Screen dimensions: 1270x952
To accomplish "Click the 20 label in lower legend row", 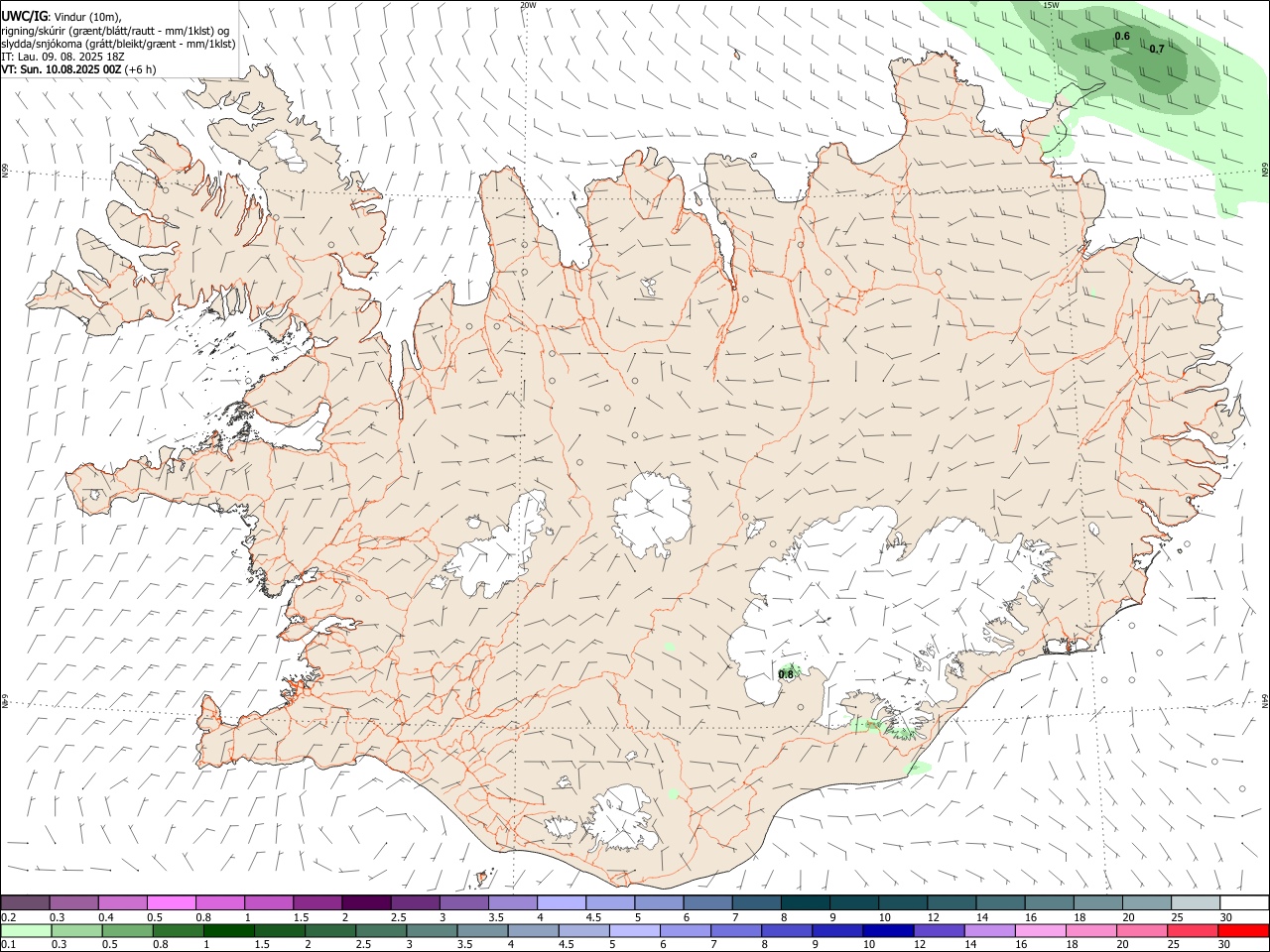I will click(1124, 945).
